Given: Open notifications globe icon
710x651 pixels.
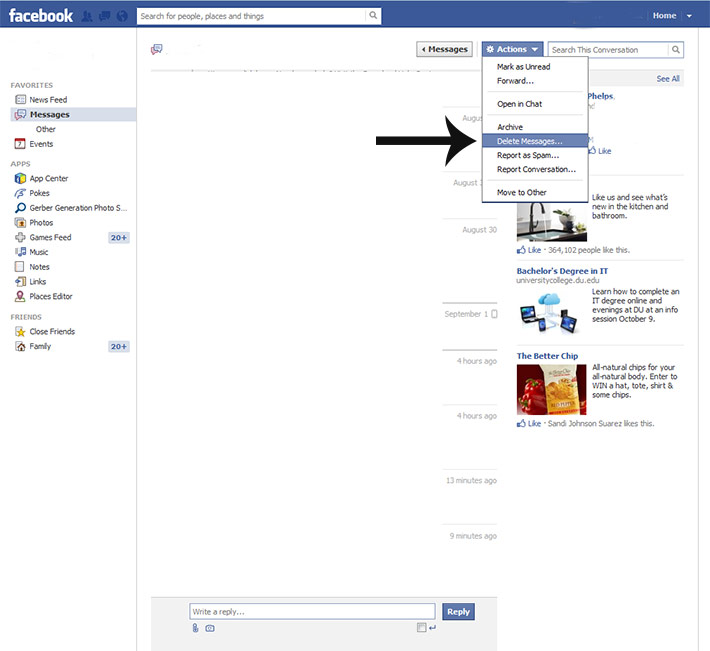Looking at the screenshot, I should click(x=122, y=16).
